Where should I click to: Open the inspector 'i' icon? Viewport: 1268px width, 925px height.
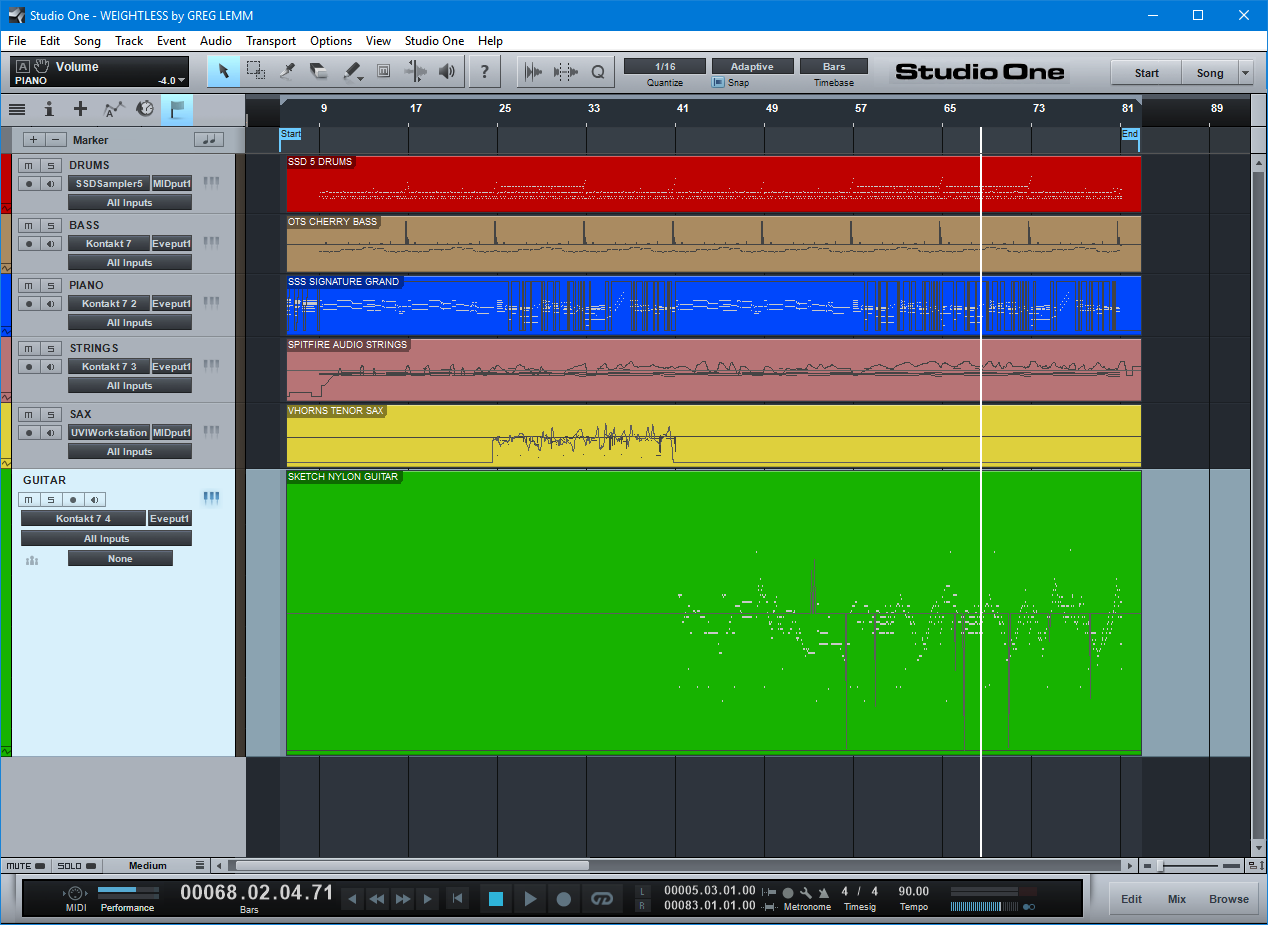(49, 109)
